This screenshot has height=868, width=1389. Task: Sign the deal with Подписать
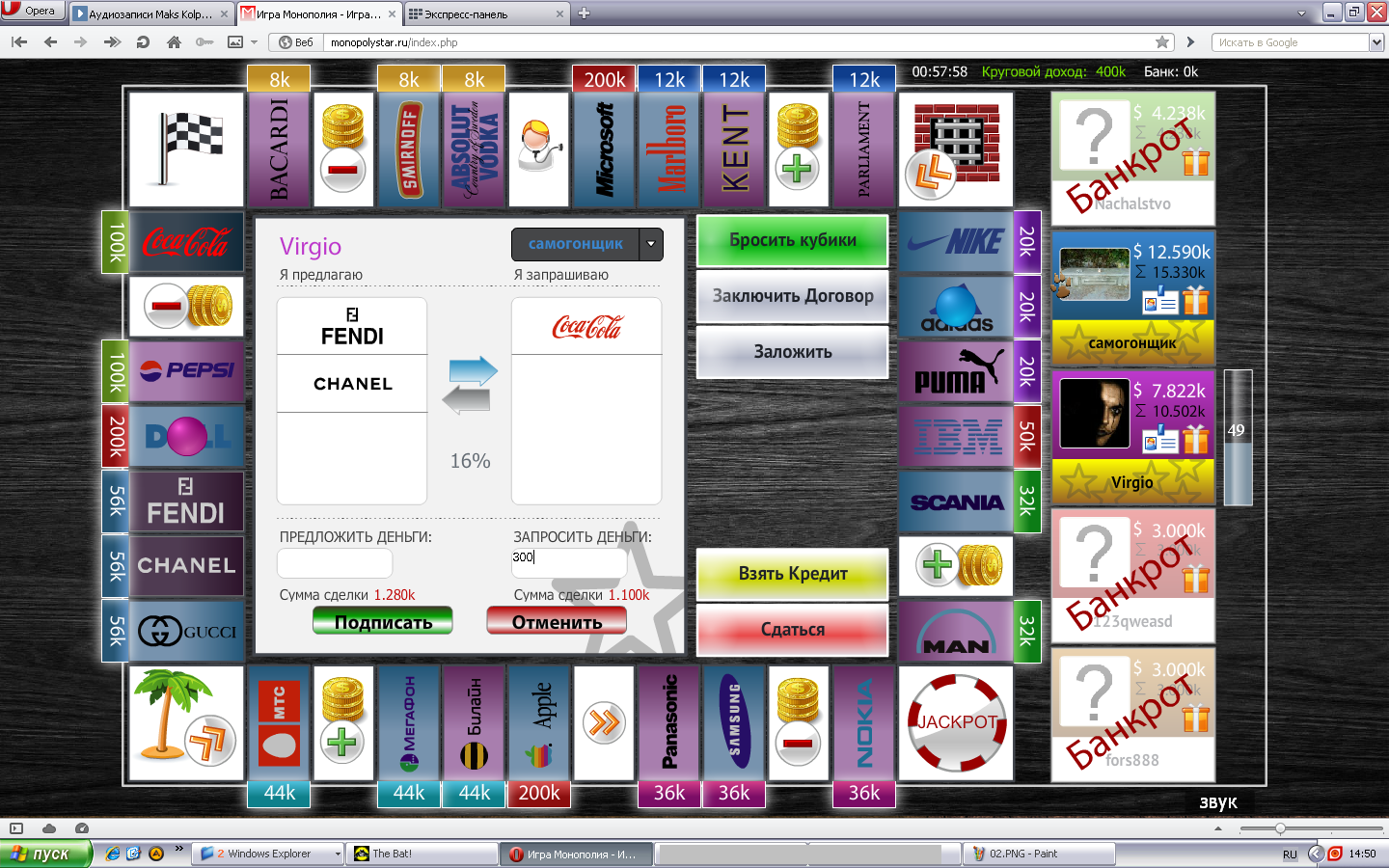pos(383,621)
